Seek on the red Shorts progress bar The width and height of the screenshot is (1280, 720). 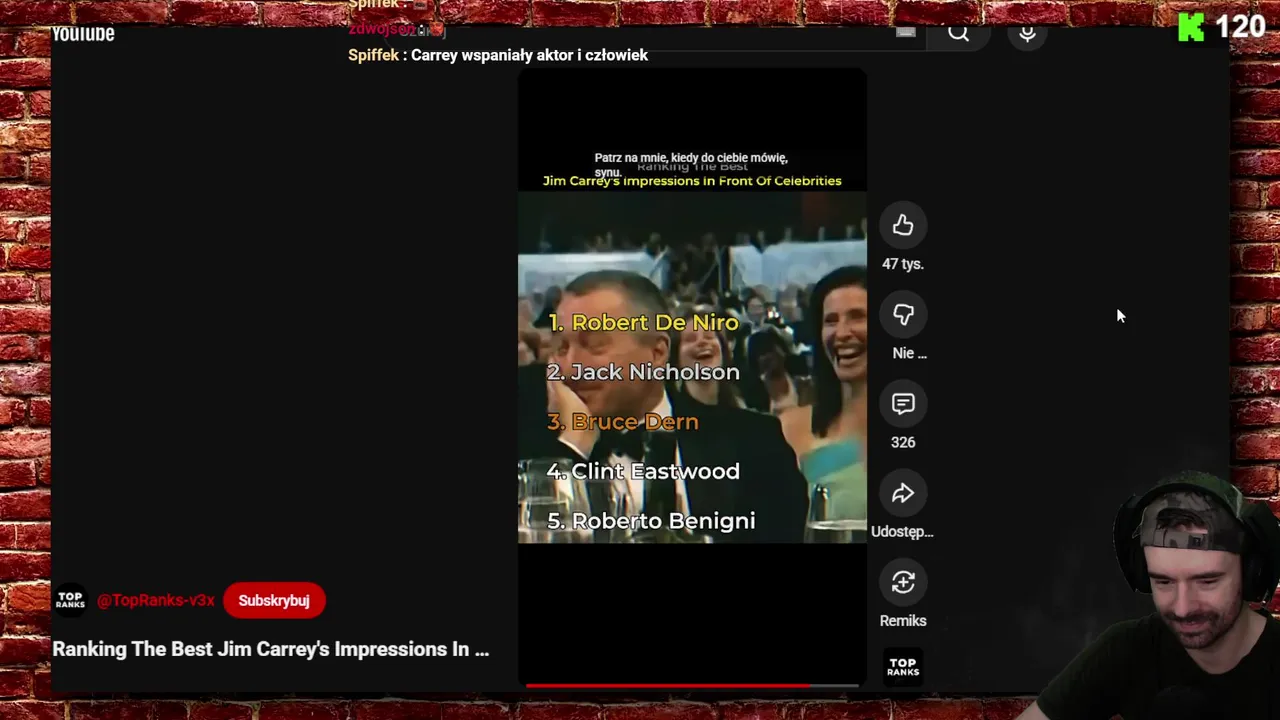tap(692, 686)
